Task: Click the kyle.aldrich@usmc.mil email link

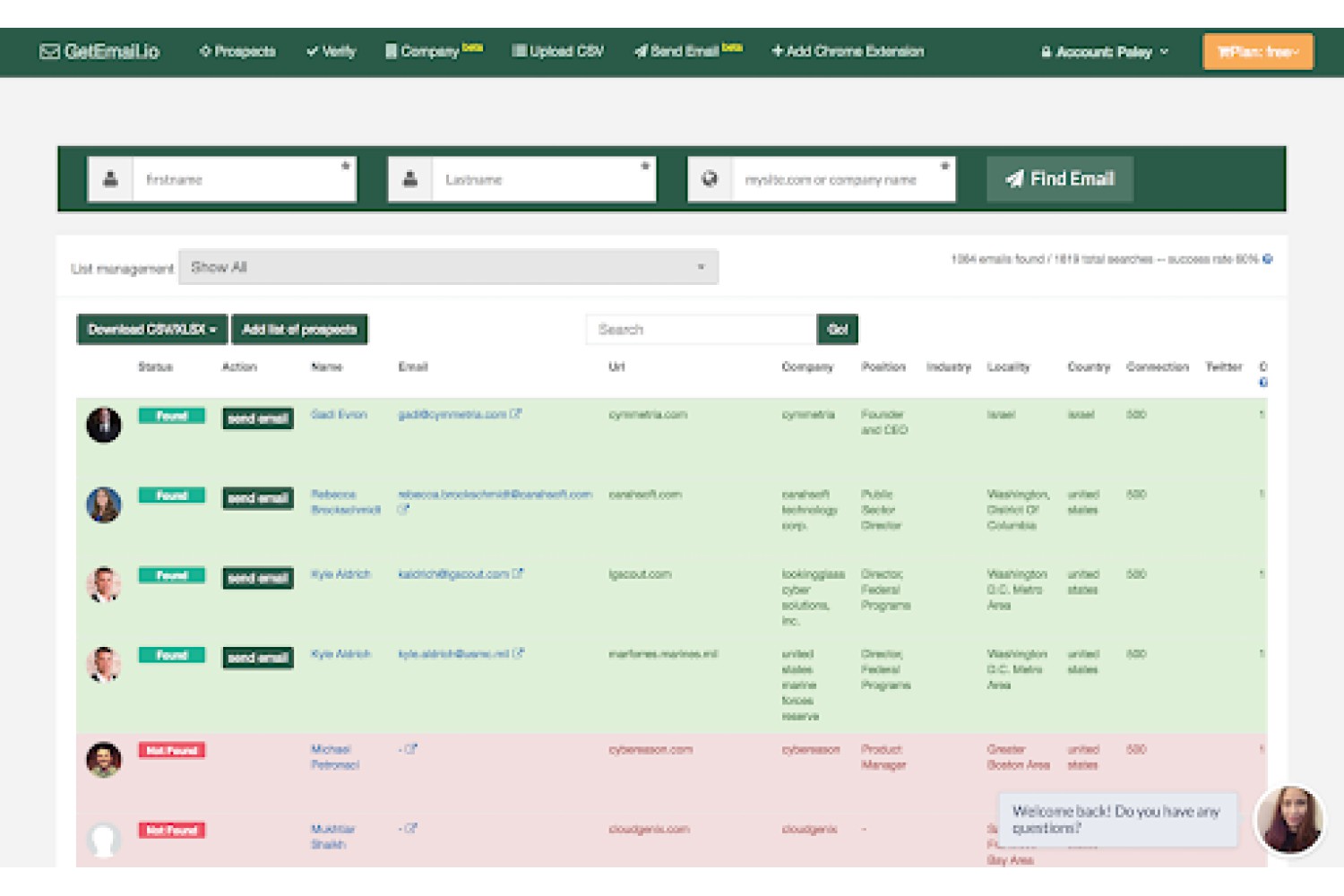Action: tap(453, 654)
